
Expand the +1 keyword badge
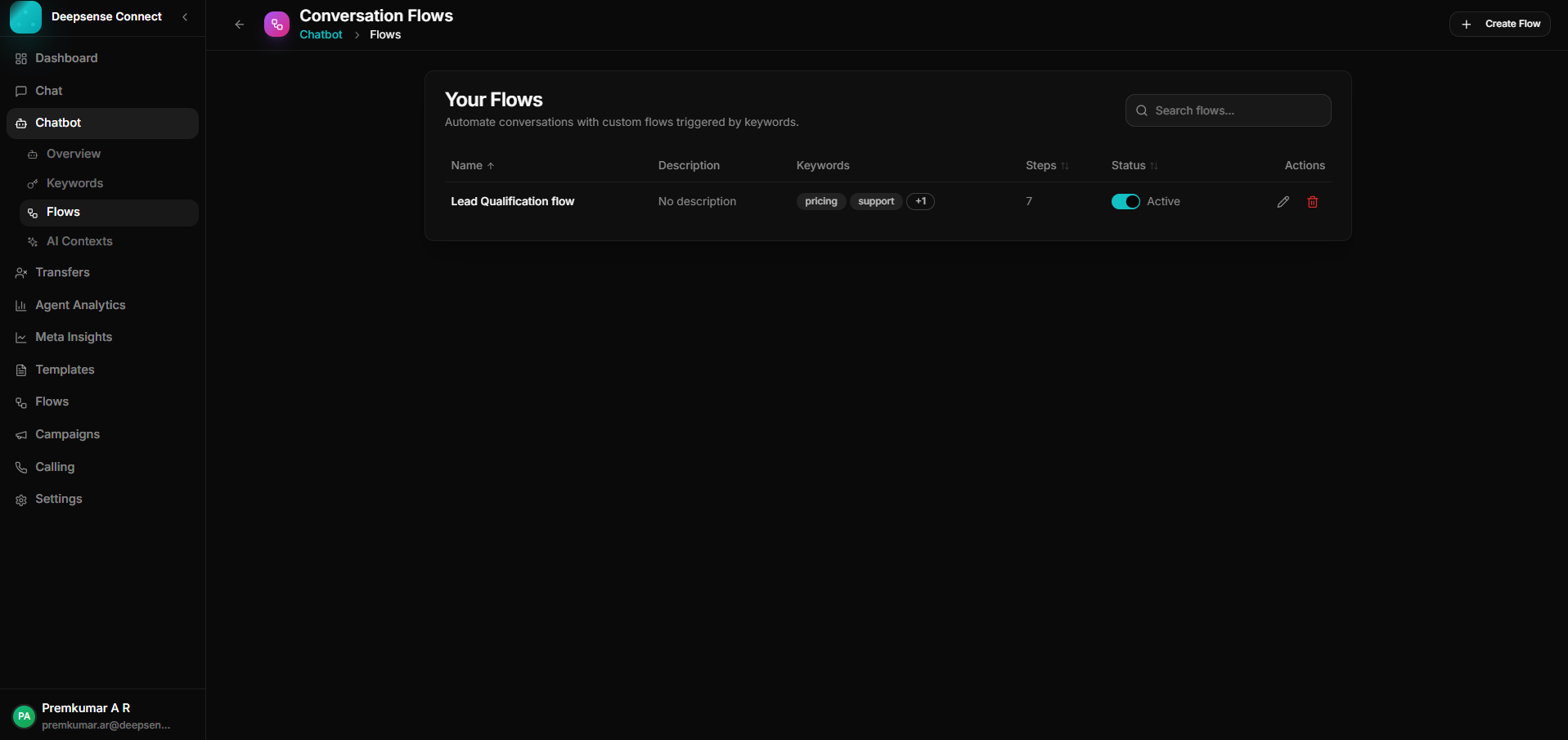pyautogui.click(x=921, y=201)
